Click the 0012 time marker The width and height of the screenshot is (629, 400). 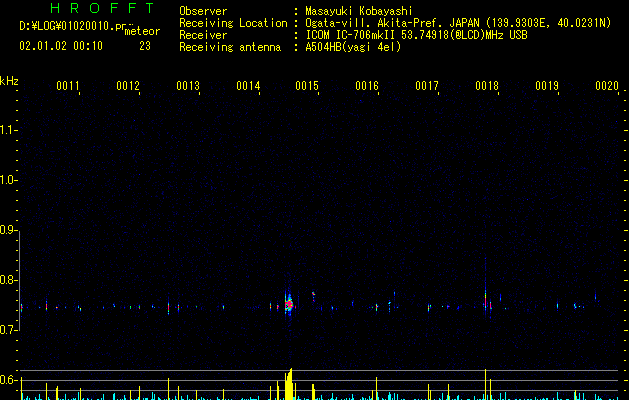pos(128,86)
